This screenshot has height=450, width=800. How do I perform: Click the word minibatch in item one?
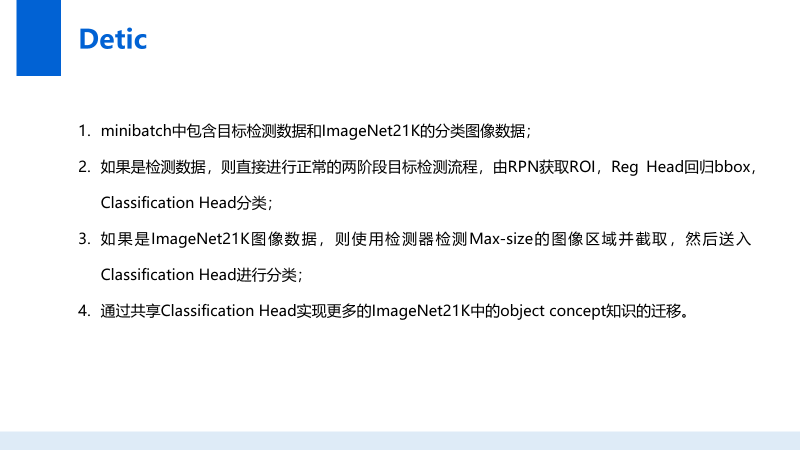click(136, 131)
